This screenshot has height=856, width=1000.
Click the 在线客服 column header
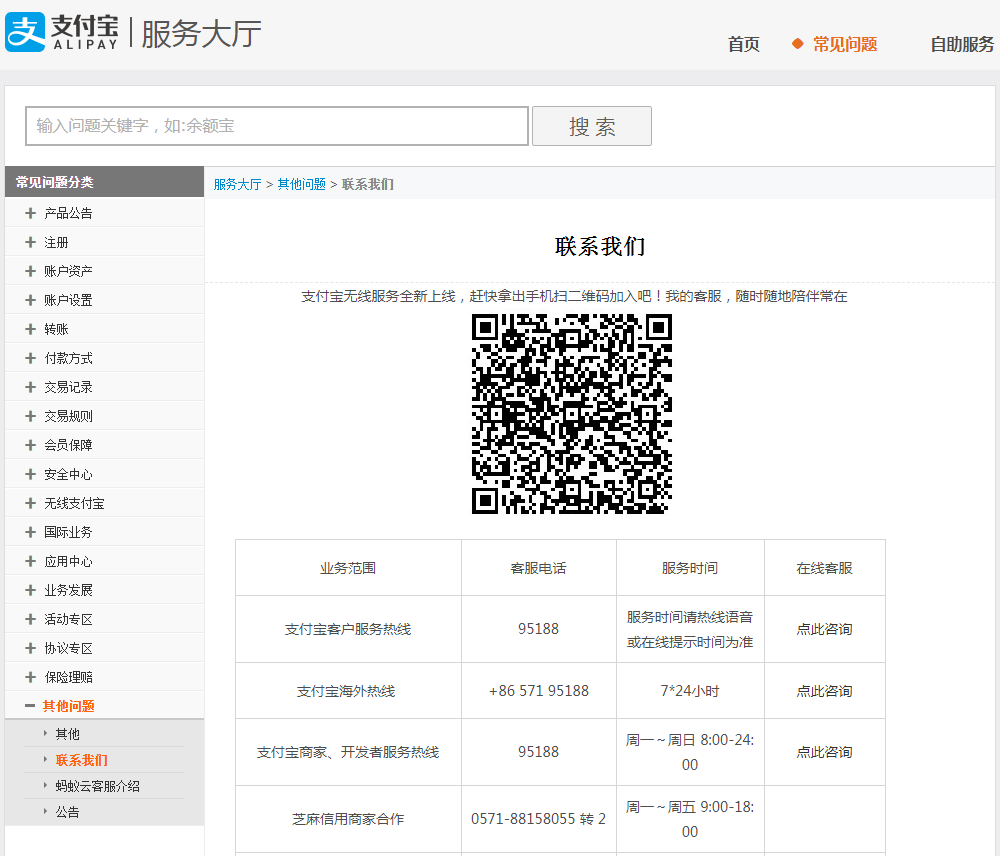824,568
